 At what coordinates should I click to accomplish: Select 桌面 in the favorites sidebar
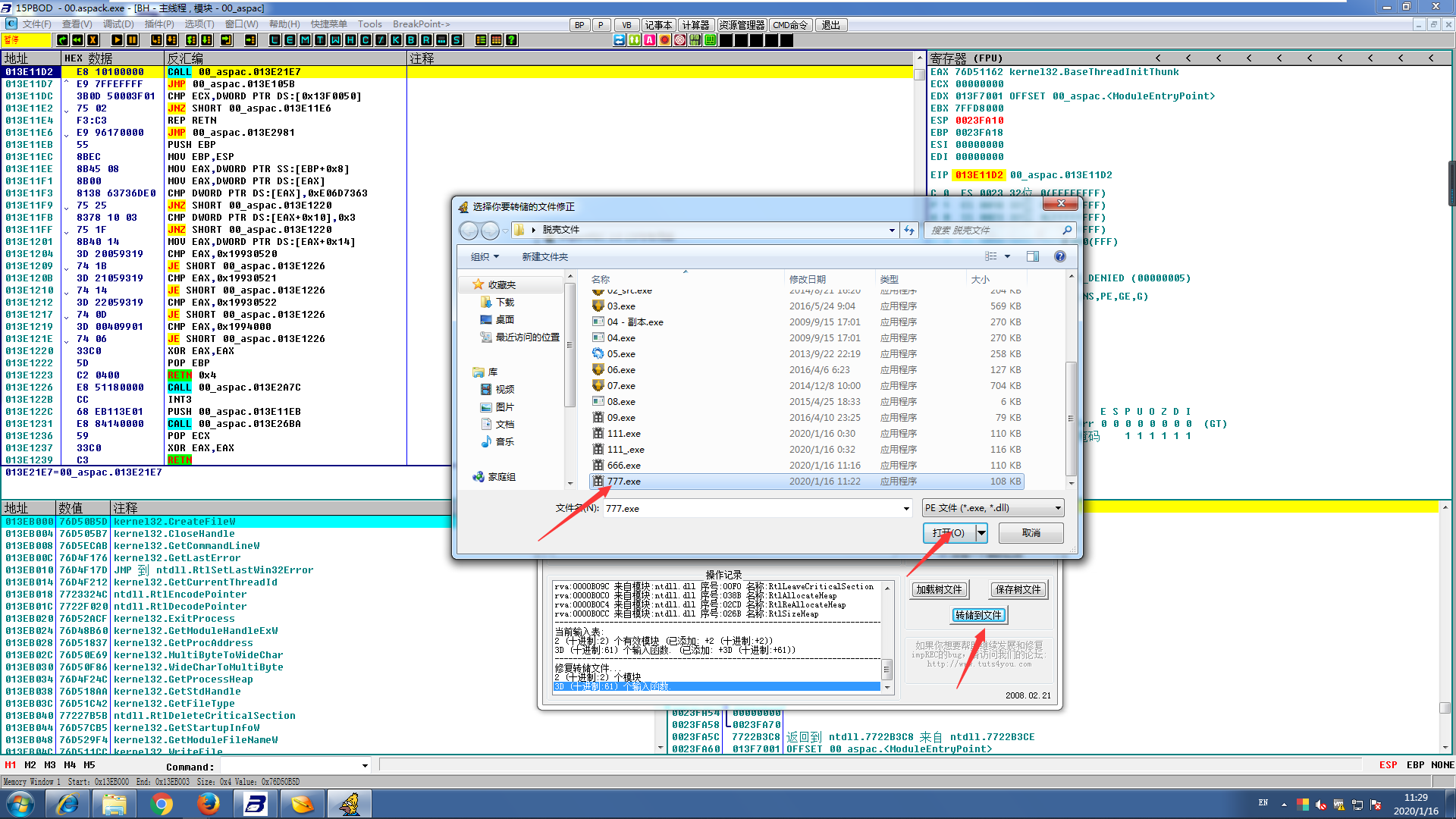pos(504,319)
